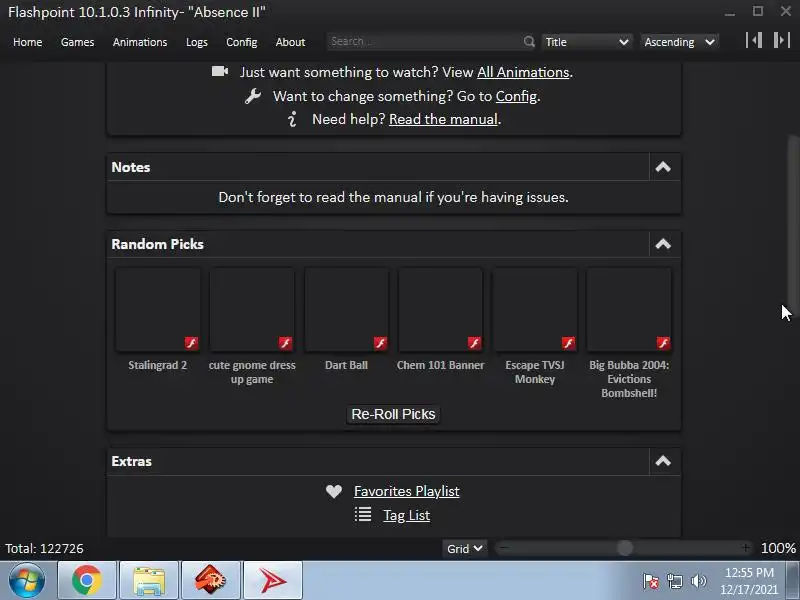This screenshot has width=800, height=600.
Task: Click the volume speaker tray icon
Action: [x=698, y=581]
